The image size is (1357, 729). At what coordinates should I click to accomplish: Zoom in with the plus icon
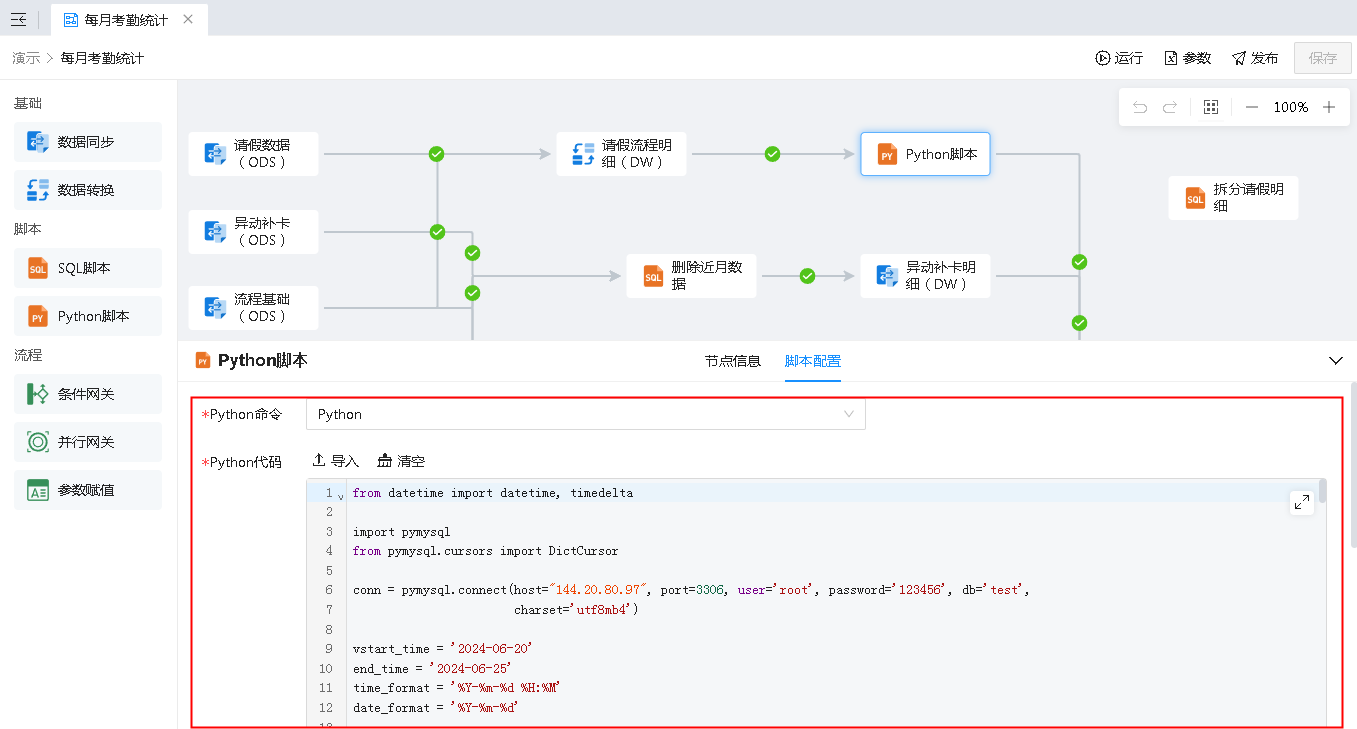tap(1329, 108)
